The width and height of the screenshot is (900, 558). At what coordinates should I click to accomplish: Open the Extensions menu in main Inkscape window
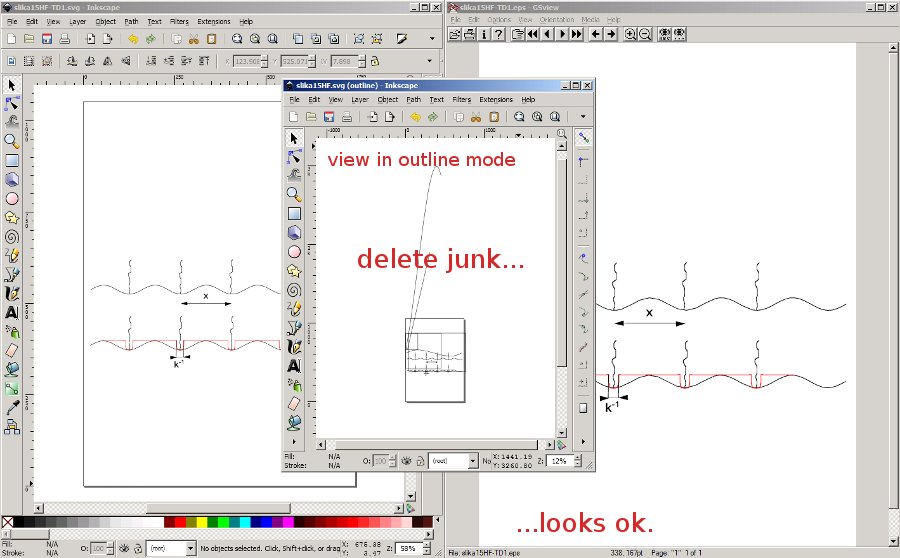point(213,21)
